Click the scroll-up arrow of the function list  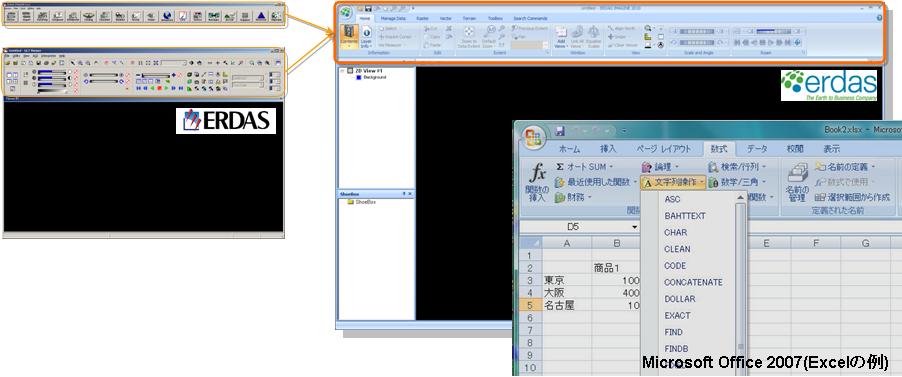pos(740,197)
